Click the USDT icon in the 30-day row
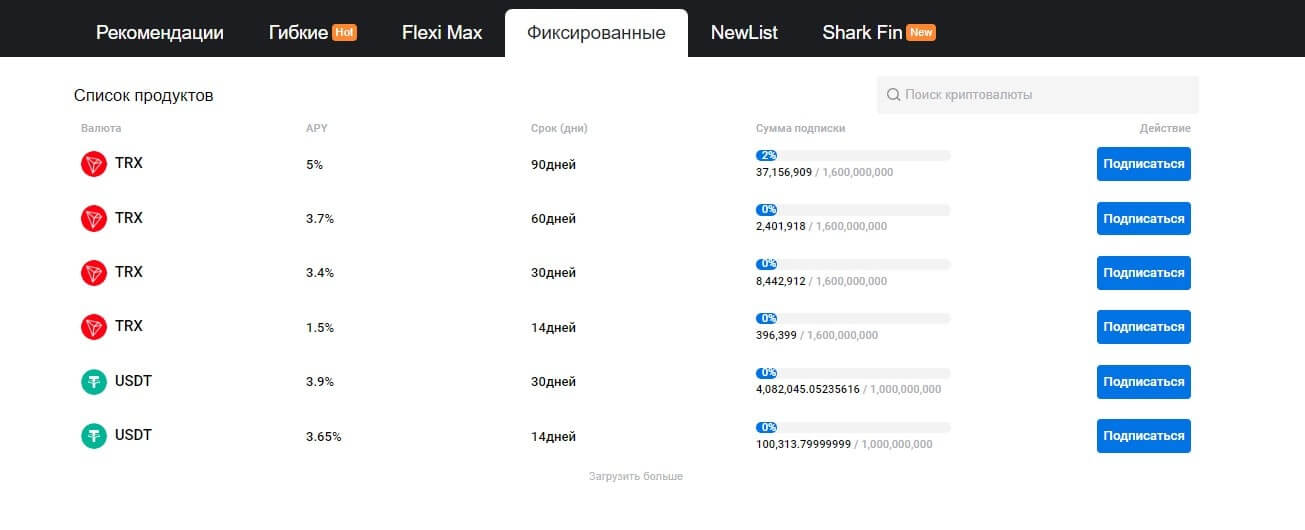1305x530 pixels. click(94, 381)
